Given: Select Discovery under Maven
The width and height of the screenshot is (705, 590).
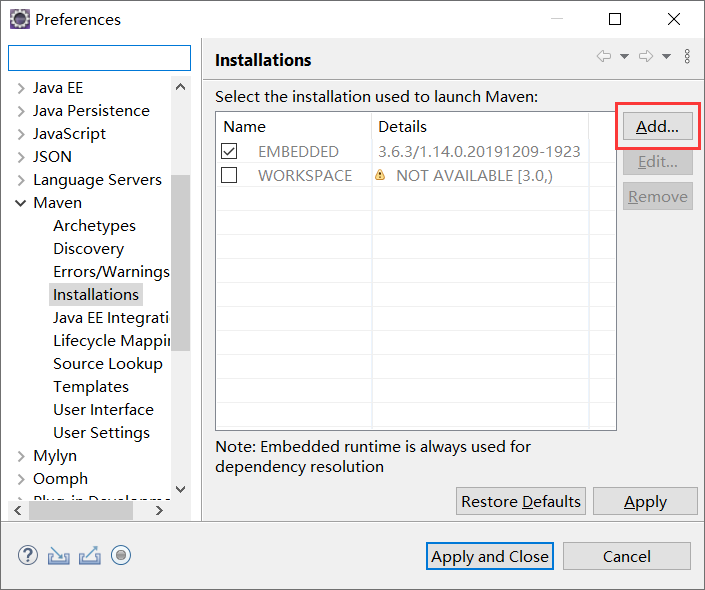Looking at the screenshot, I should (89, 249).
